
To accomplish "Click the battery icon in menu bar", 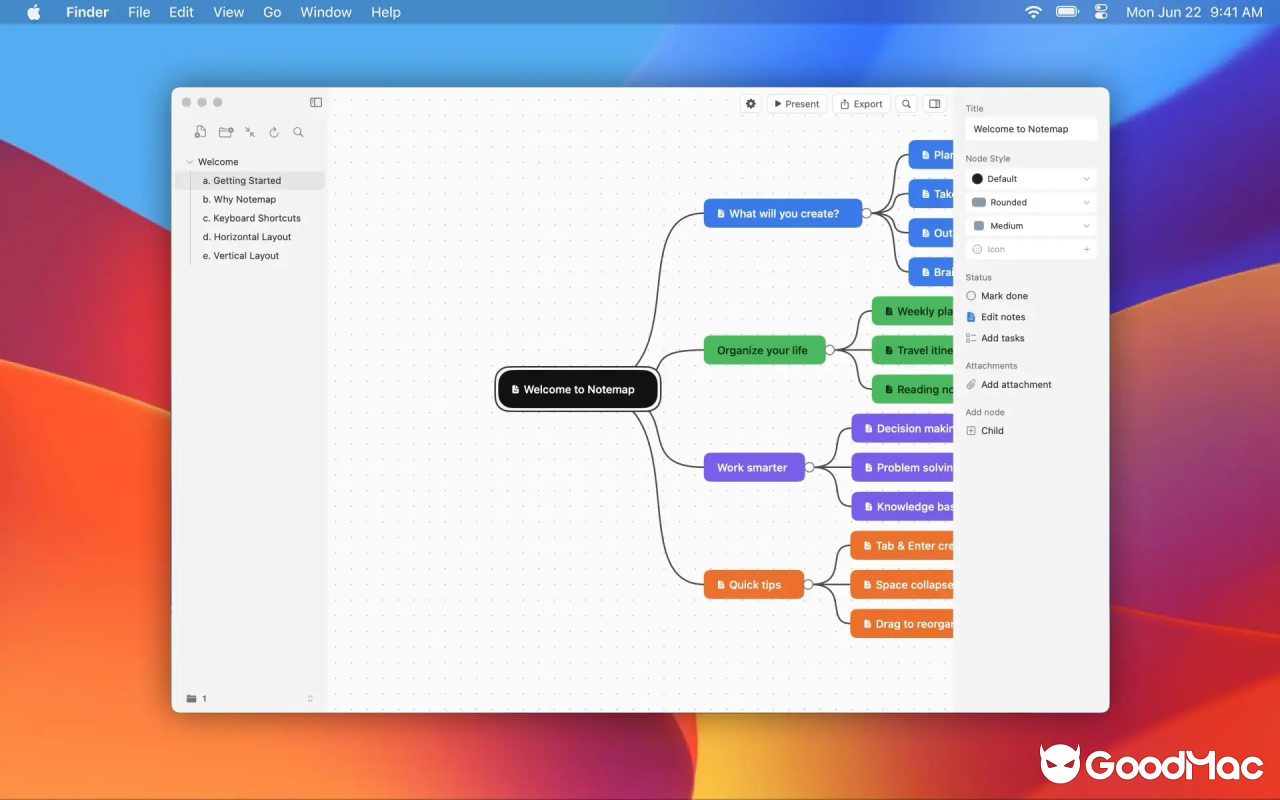I will coord(1067,12).
